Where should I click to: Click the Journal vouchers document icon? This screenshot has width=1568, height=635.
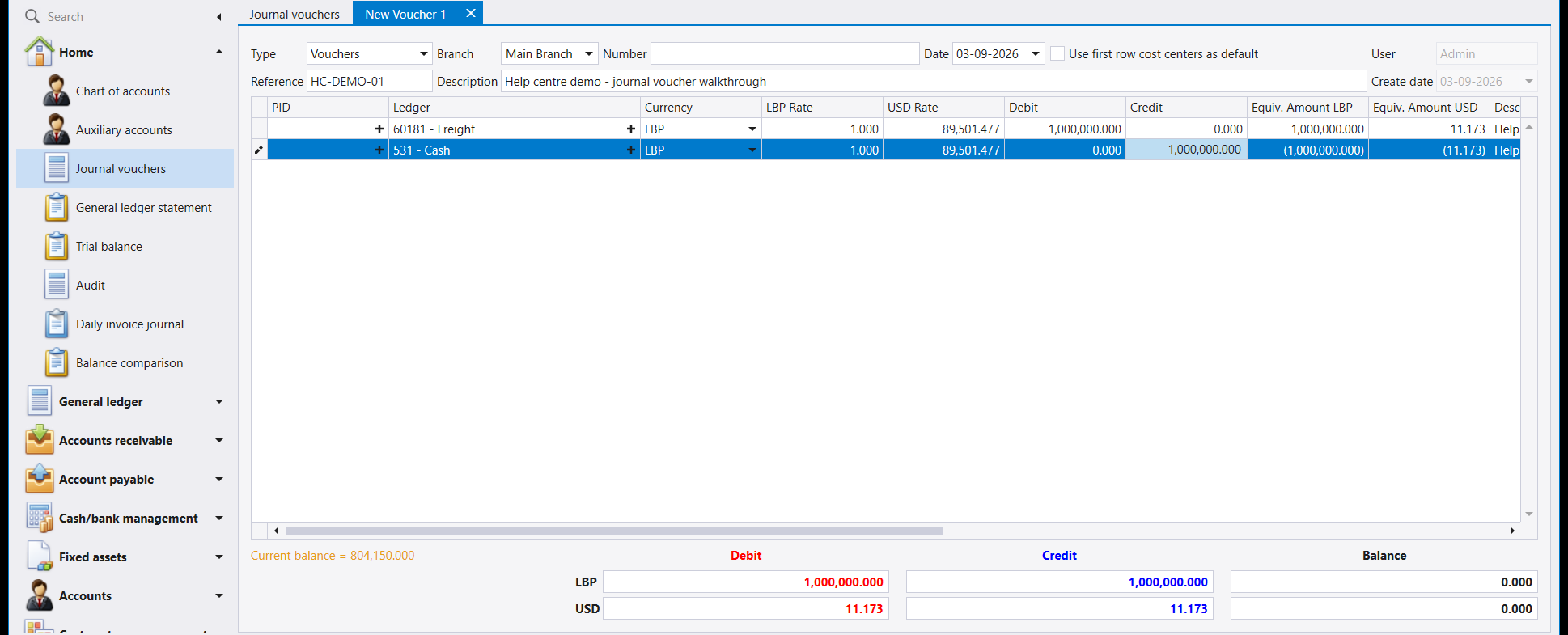point(56,168)
